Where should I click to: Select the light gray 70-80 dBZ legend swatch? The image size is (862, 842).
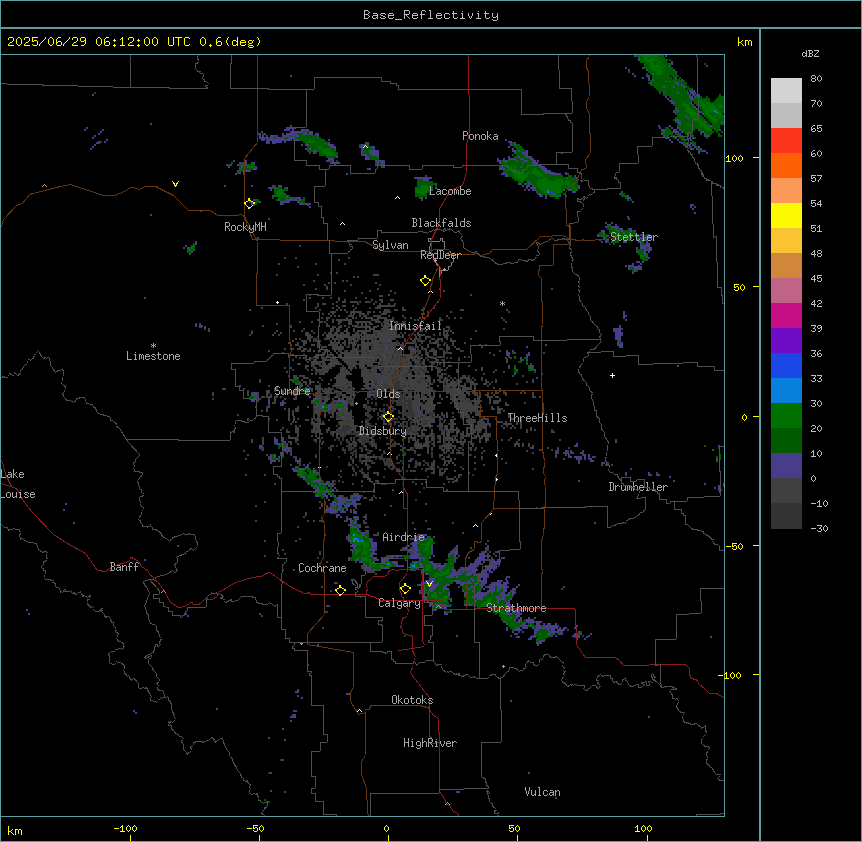point(786,91)
